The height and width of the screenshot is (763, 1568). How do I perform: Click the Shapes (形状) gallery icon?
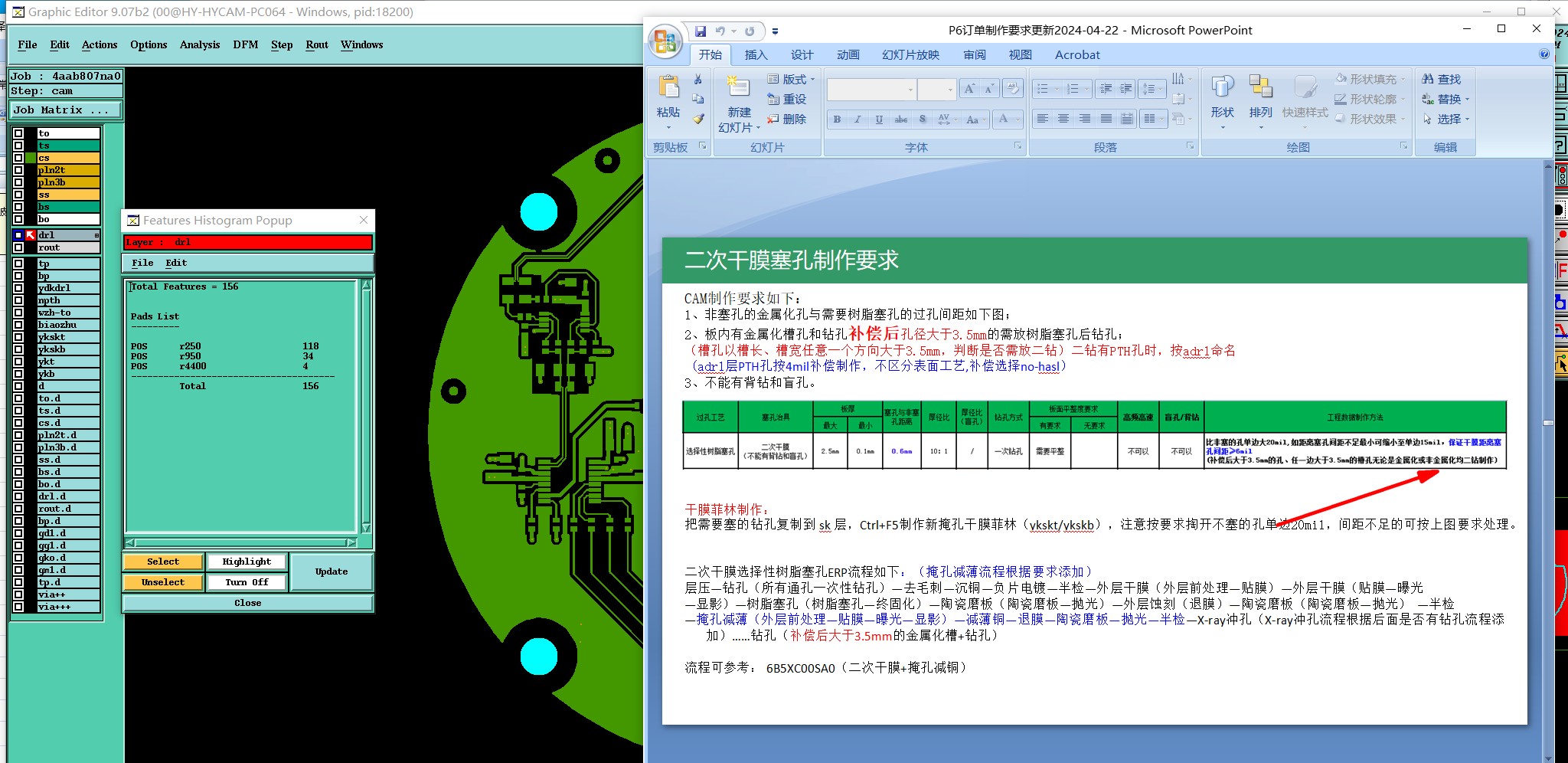(x=1222, y=87)
